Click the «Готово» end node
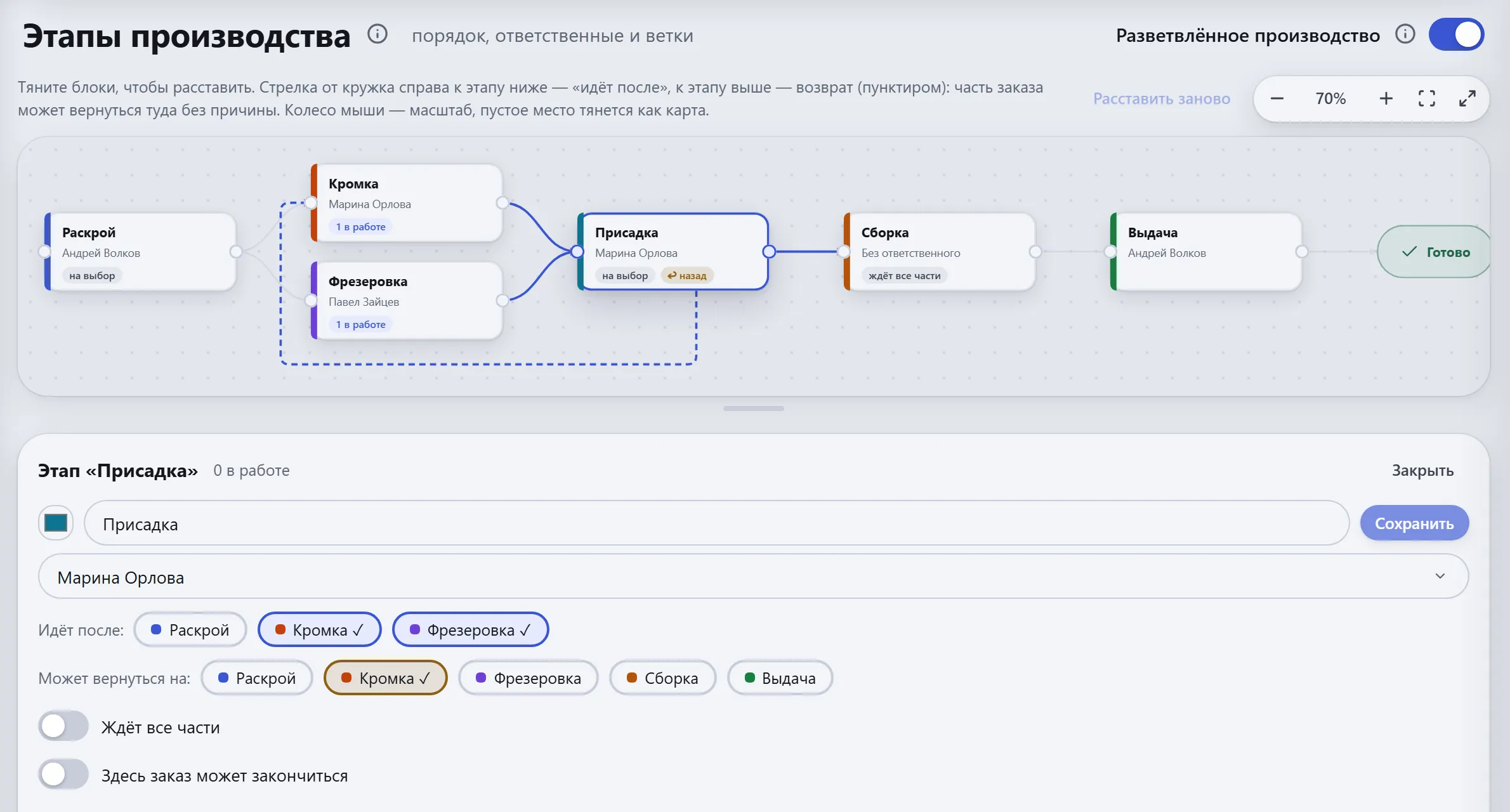This screenshot has width=1510, height=812. point(1435,252)
